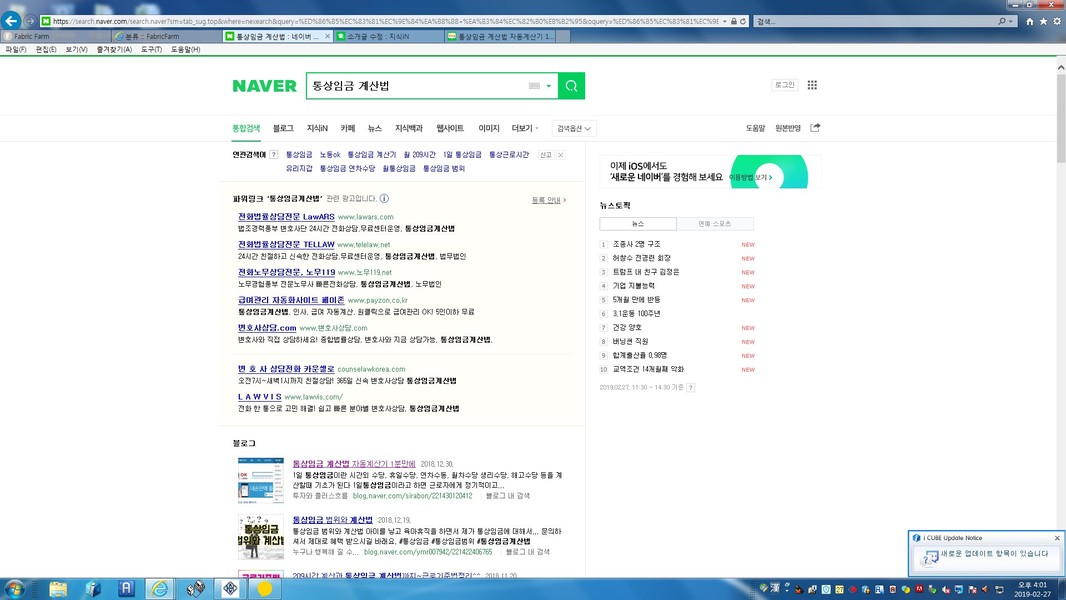Expand the 더보기 category dropdown
Viewport: 1066px width, 600px height.
click(525, 128)
